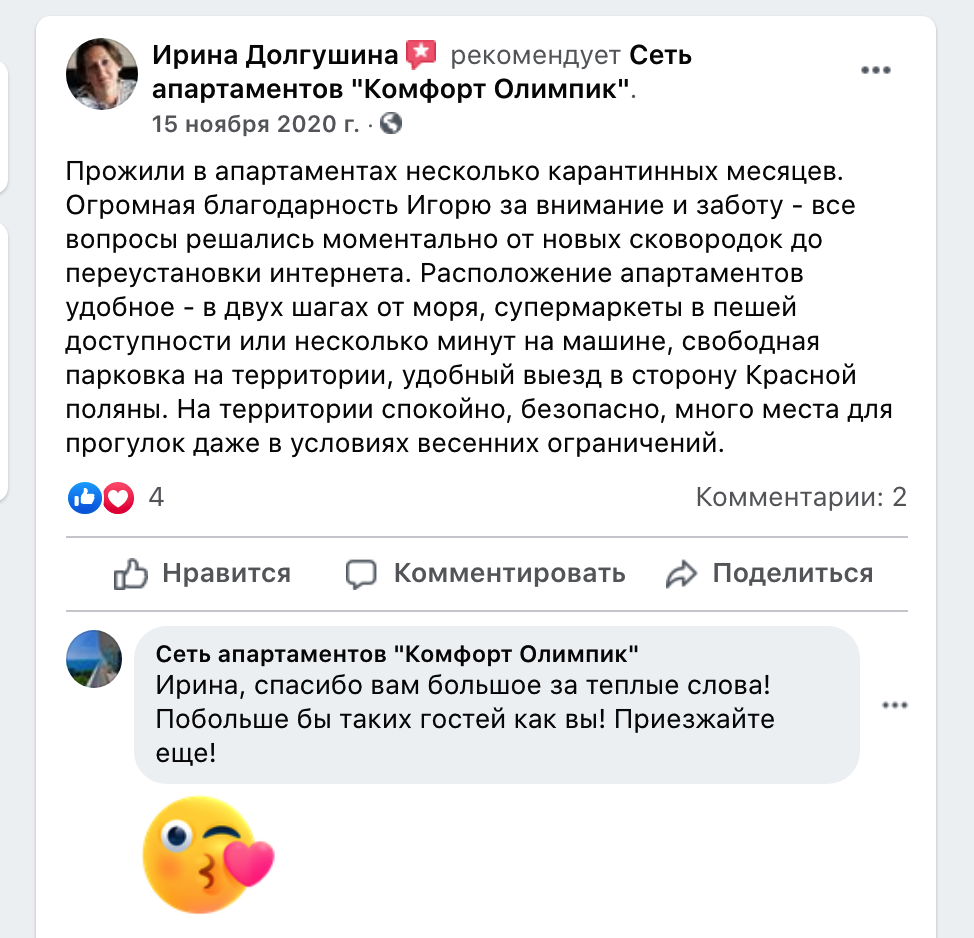Click the commenter name in the reply

pos(397,653)
